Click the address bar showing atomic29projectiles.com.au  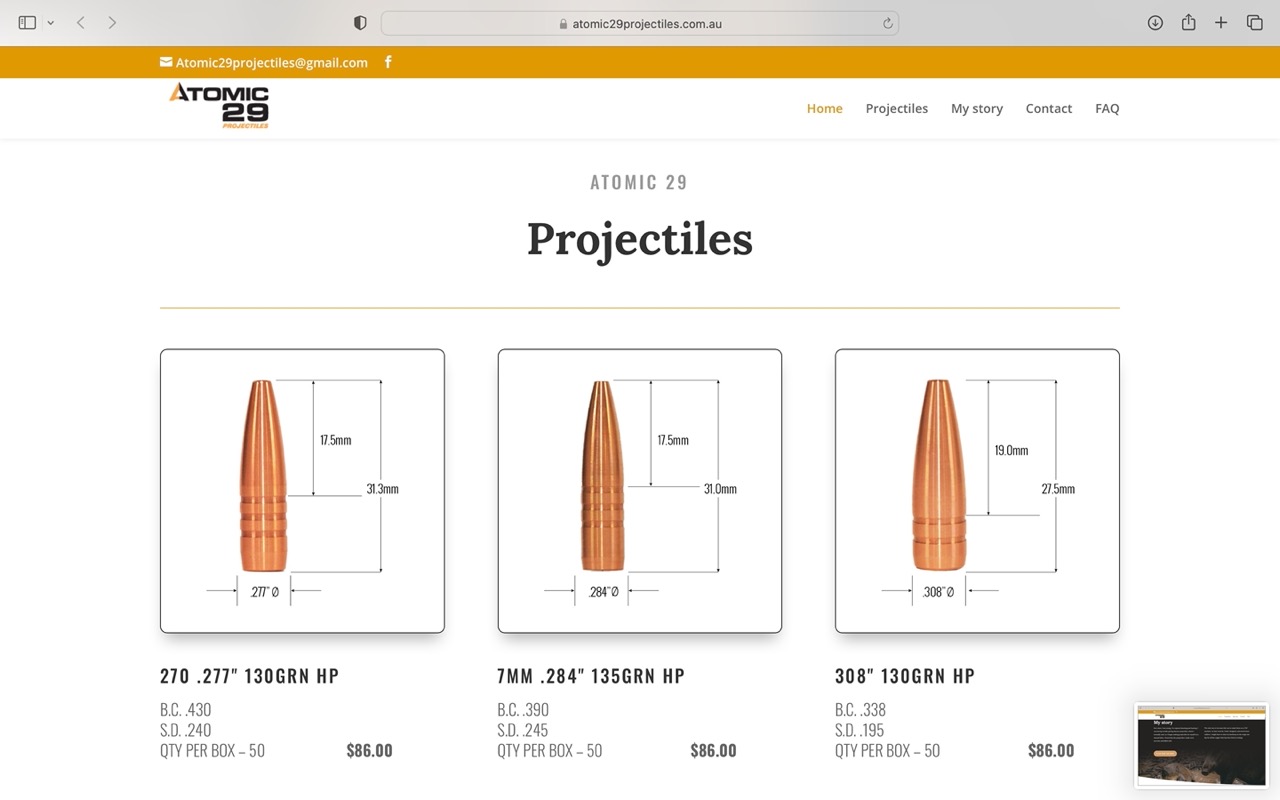coord(640,23)
